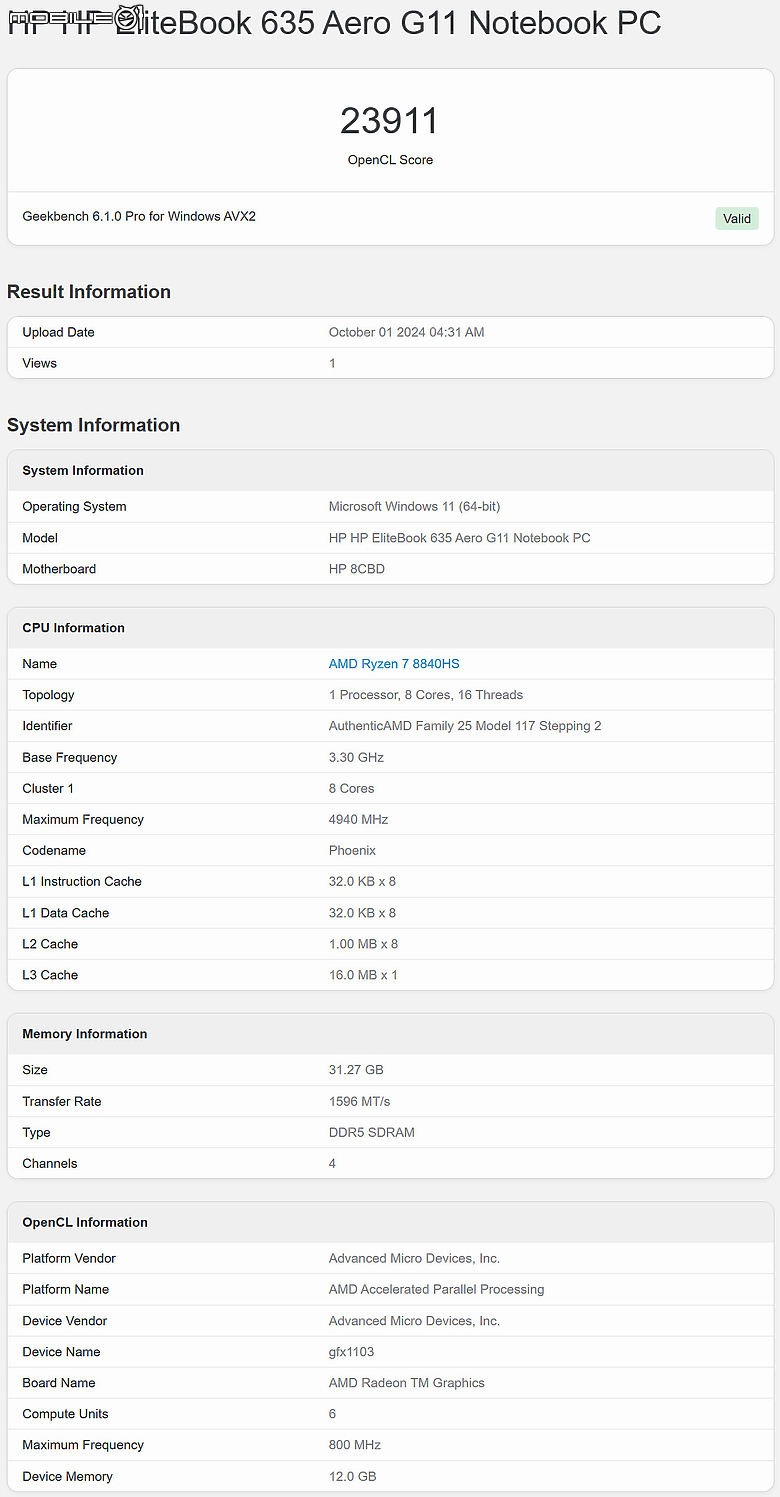The image size is (780, 1497).
Task: Click the Codename label
Action: (x=54, y=851)
